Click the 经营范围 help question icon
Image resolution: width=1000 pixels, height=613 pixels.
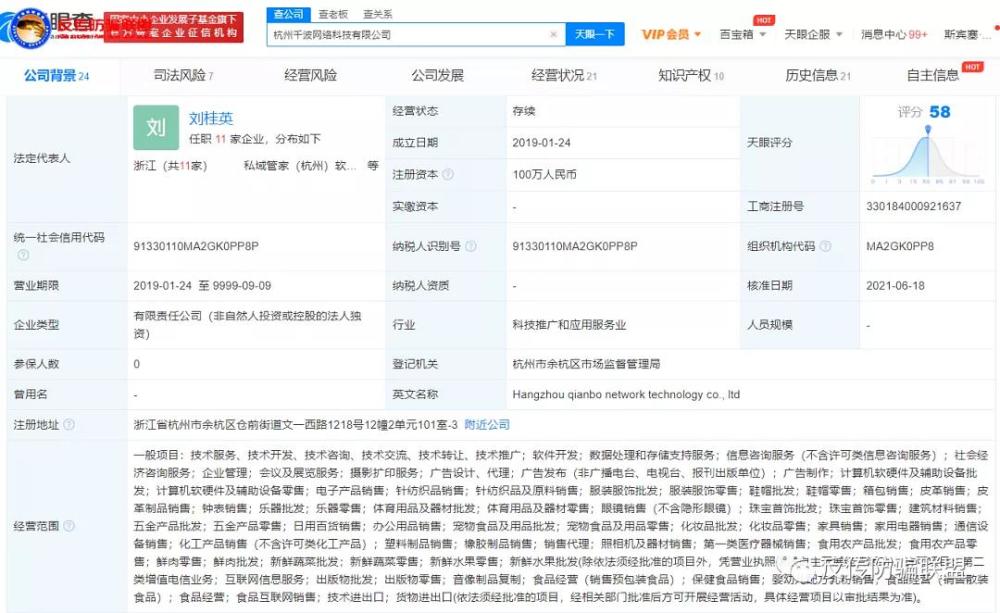[x=69, y=526]
